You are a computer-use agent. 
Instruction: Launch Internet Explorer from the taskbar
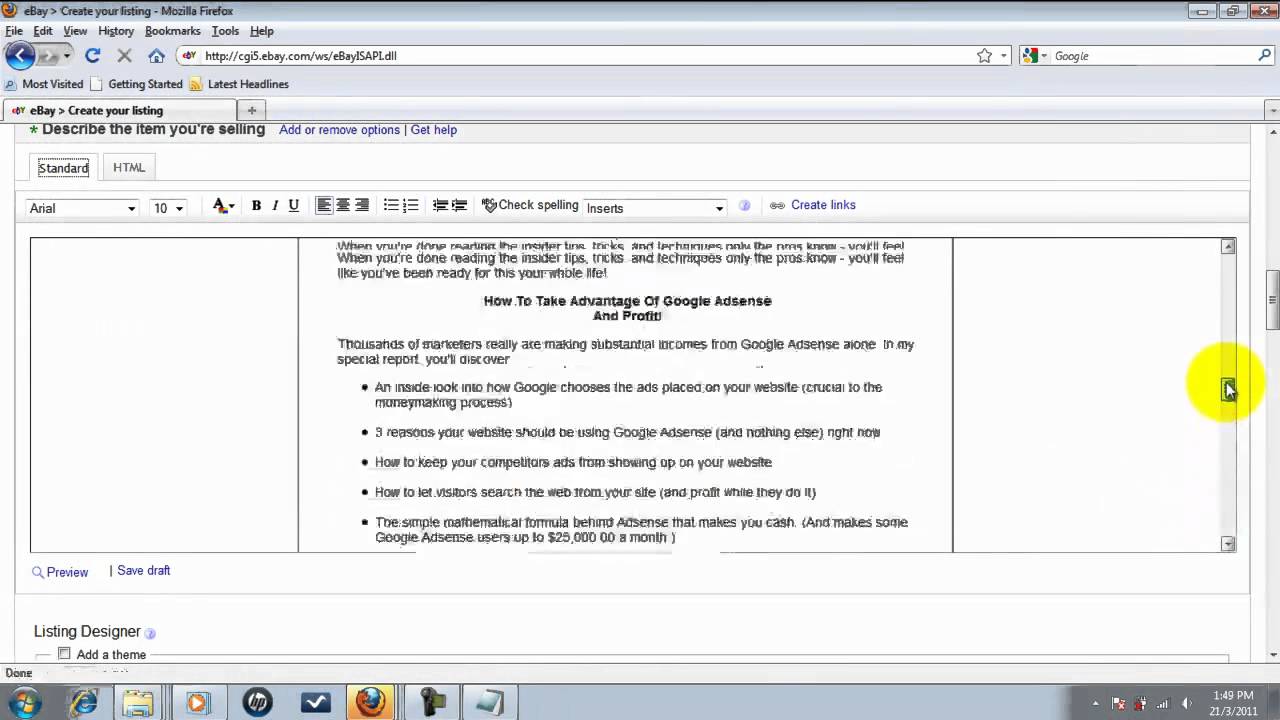click(x=83, y=702)
